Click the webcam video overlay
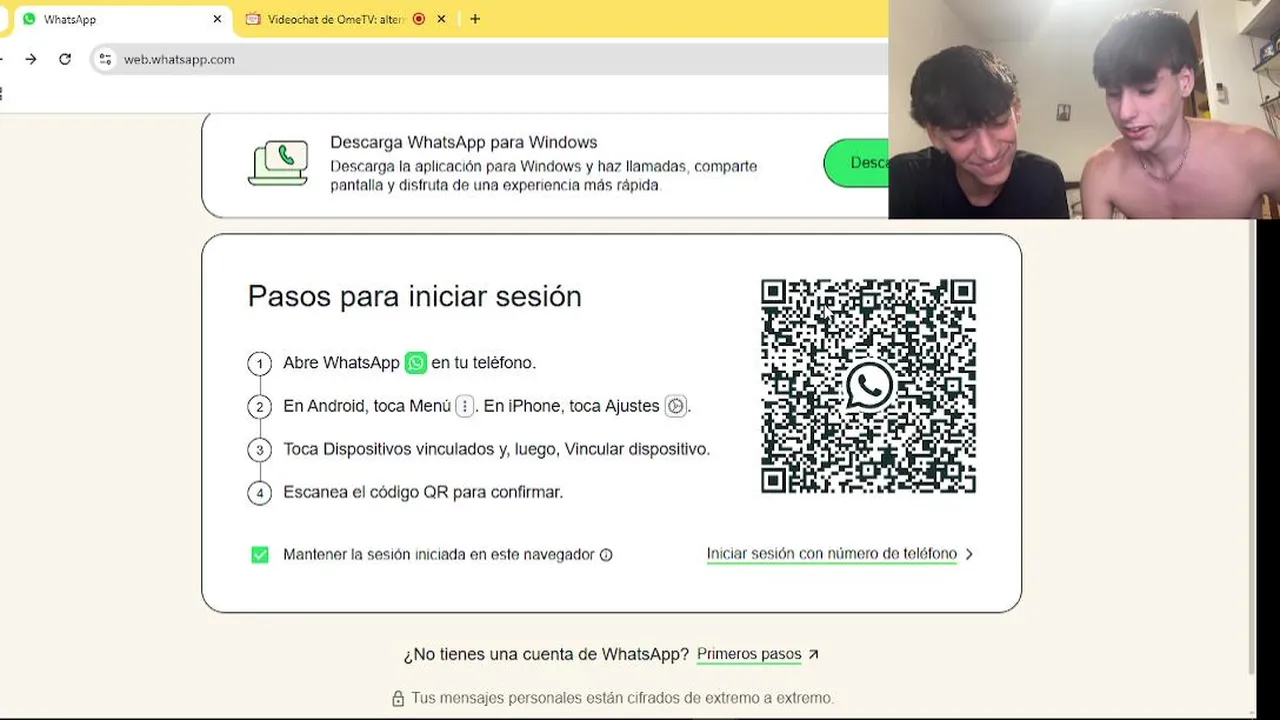Image resolution: width=1280 pixels, height=720 pixels. pyautogui.click(x=1084, y=109)
